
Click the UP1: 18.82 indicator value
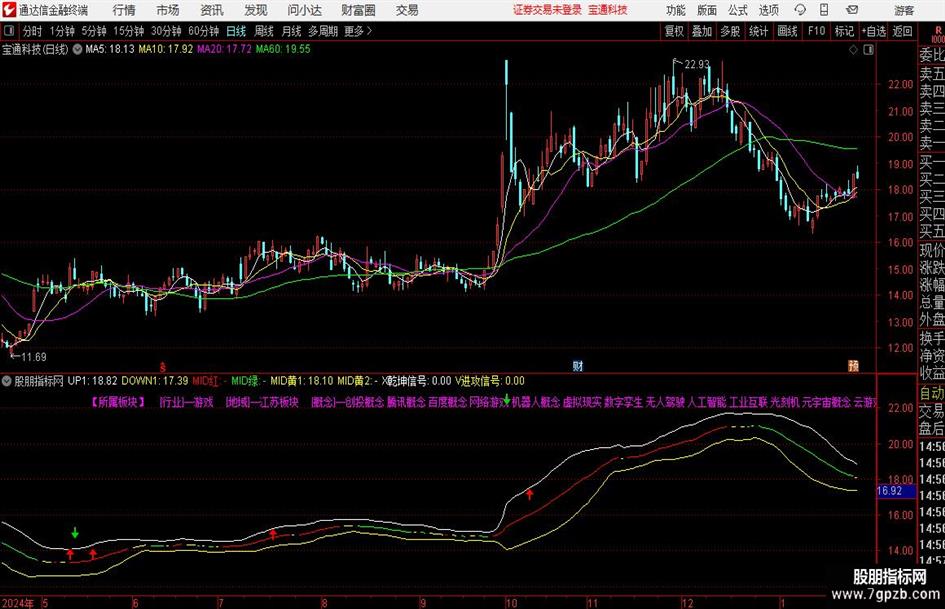coord(92,381)
